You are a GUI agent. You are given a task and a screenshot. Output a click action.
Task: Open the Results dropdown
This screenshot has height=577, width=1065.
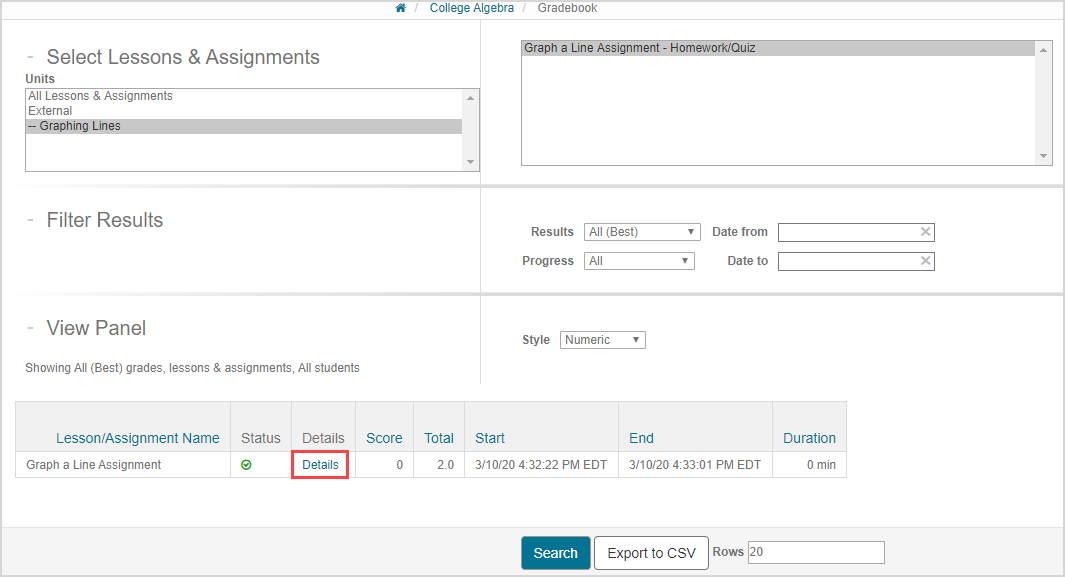tap(641, 232)
